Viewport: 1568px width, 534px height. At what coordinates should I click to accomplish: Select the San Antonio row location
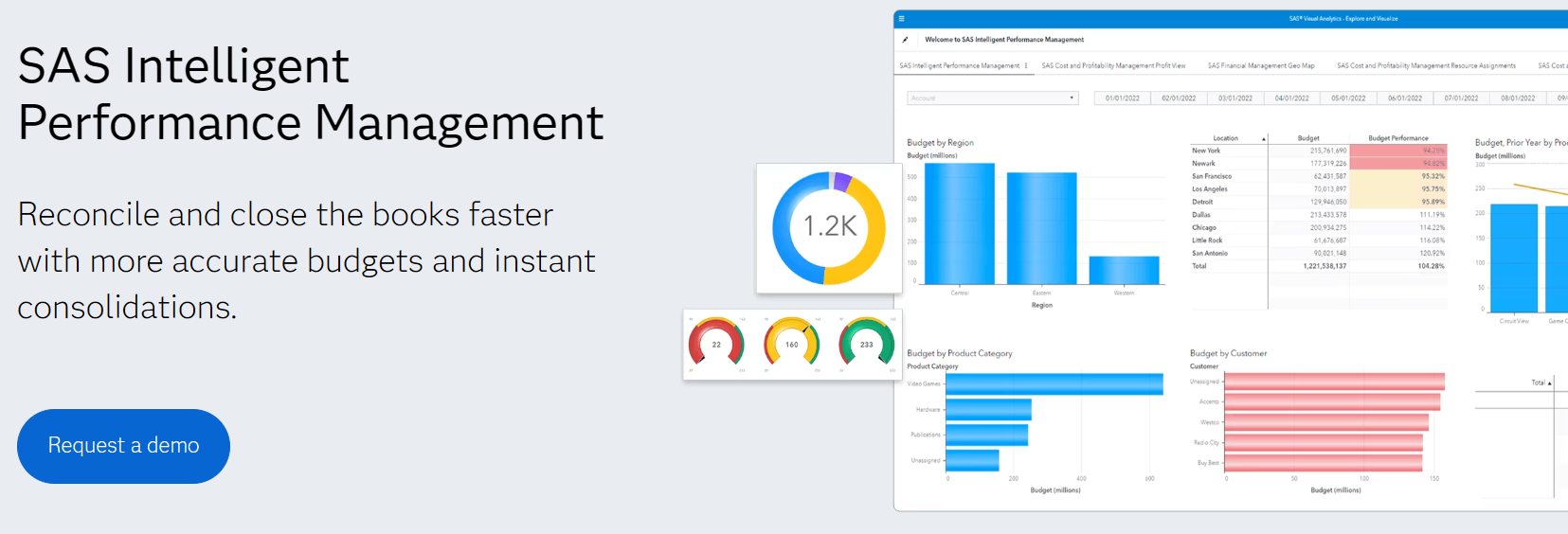[1209, 254]
